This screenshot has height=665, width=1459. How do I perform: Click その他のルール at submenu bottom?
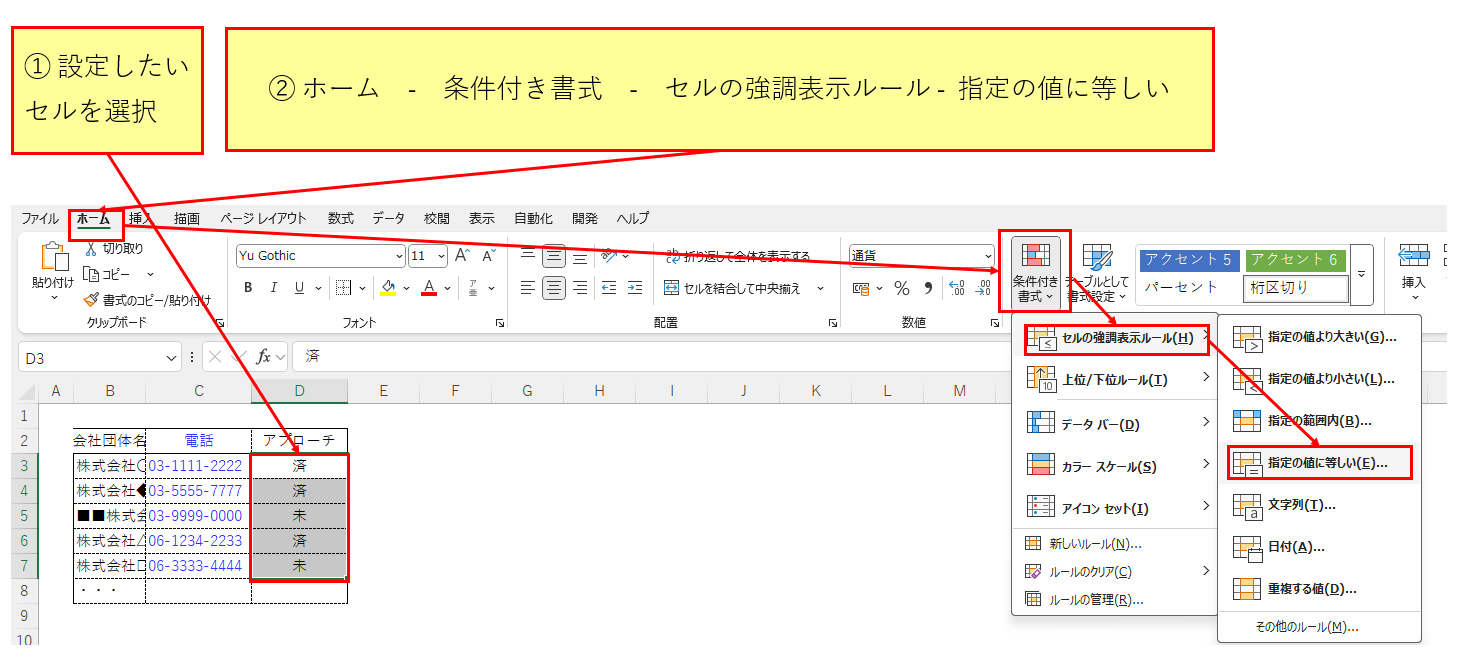(1306, 627)
